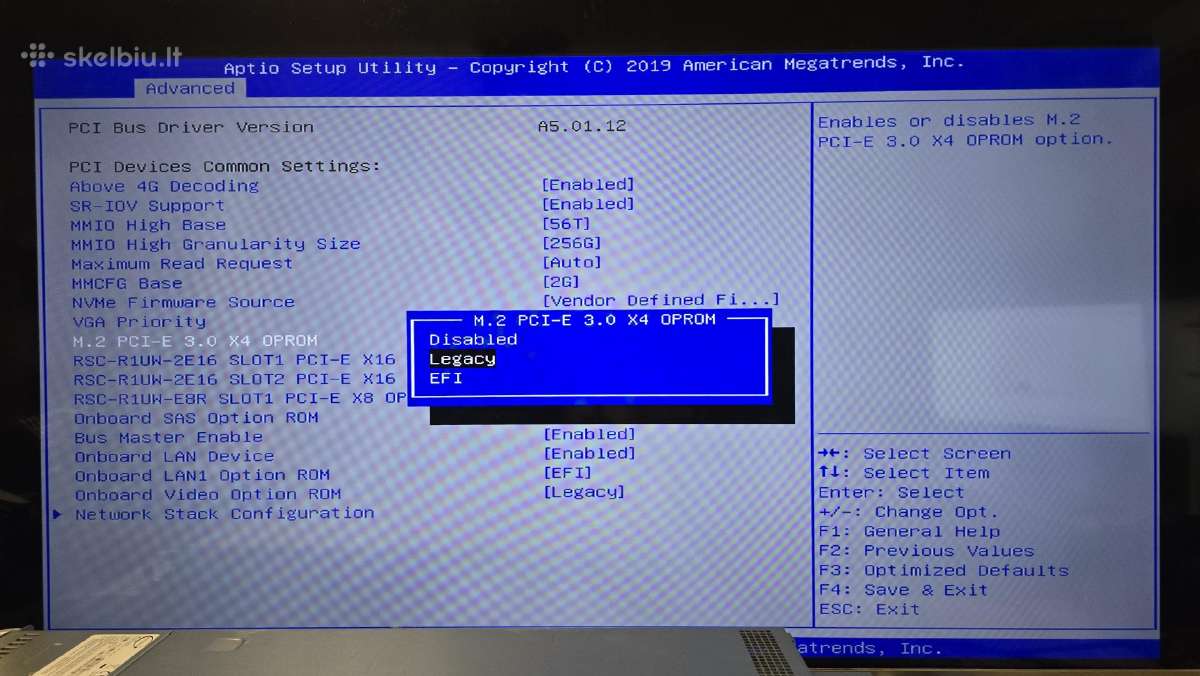
Task: Change Above 4G Decoding value Enabled
Action: [x=588, y=185]
